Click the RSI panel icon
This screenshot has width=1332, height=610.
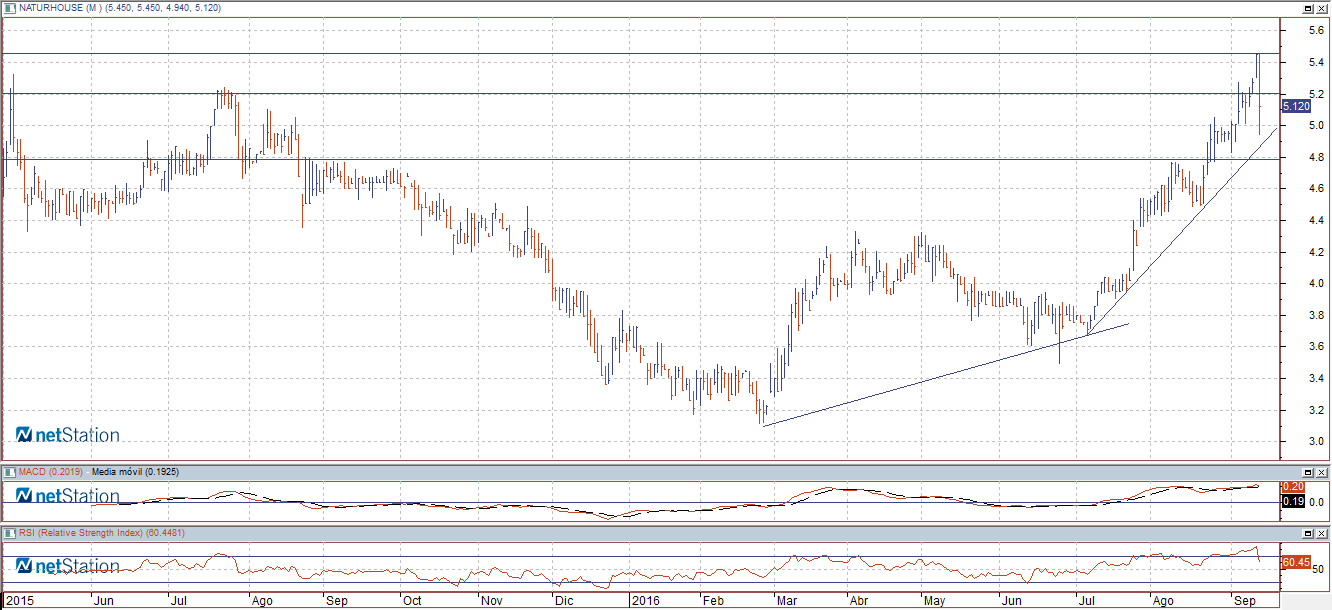[9, 533]
